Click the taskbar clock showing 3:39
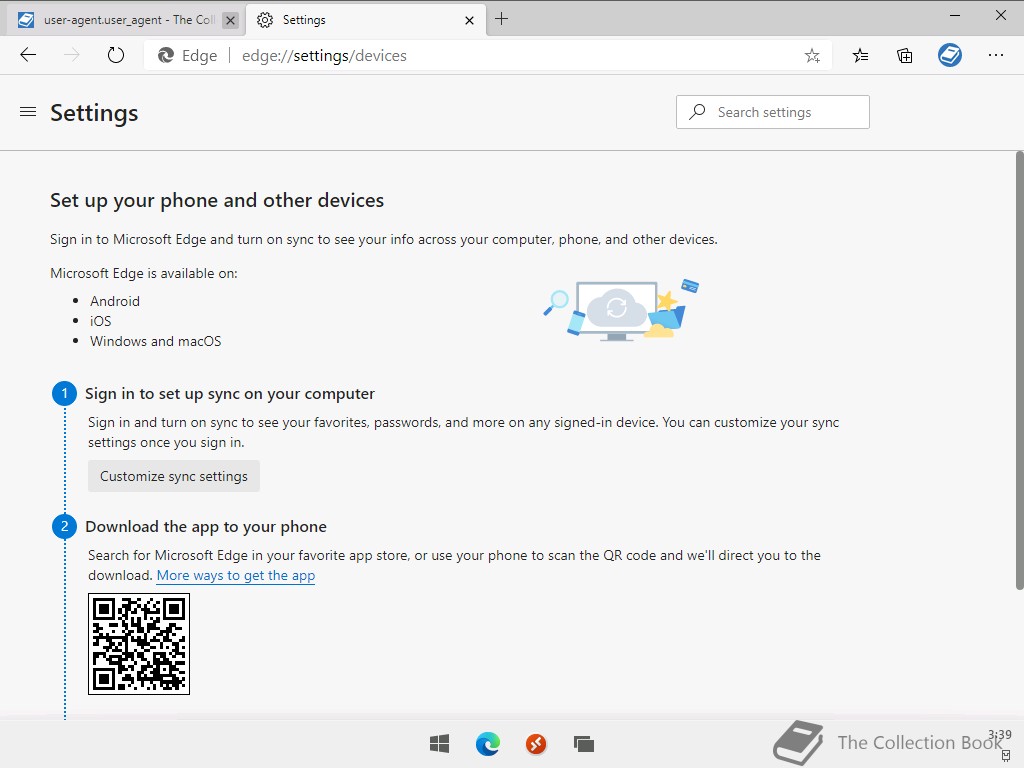 tap(1000, 734)
